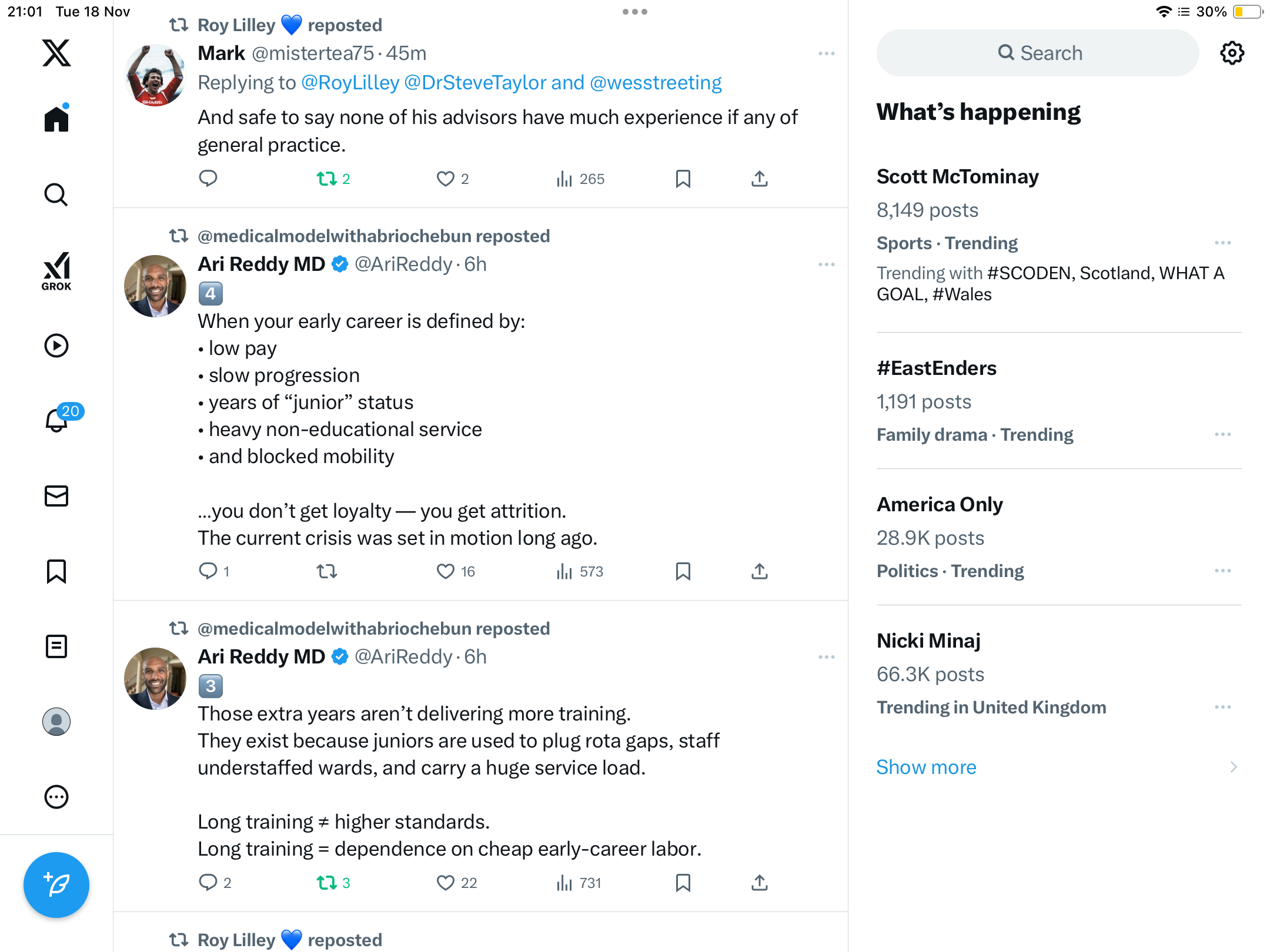This screenshot has height=952, width=1270.
Task: Click the Search input field
Action: (x=1038, y=53)
